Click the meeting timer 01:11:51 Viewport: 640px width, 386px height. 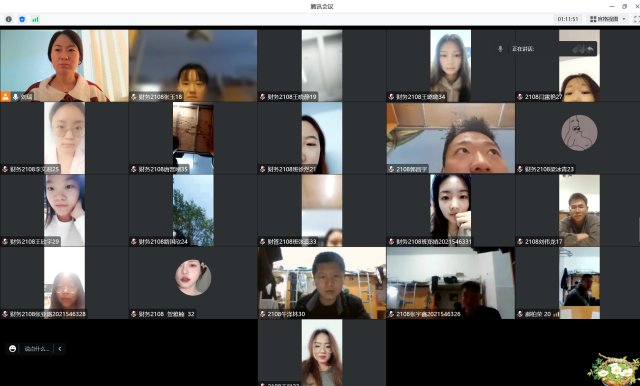point(568,19)
